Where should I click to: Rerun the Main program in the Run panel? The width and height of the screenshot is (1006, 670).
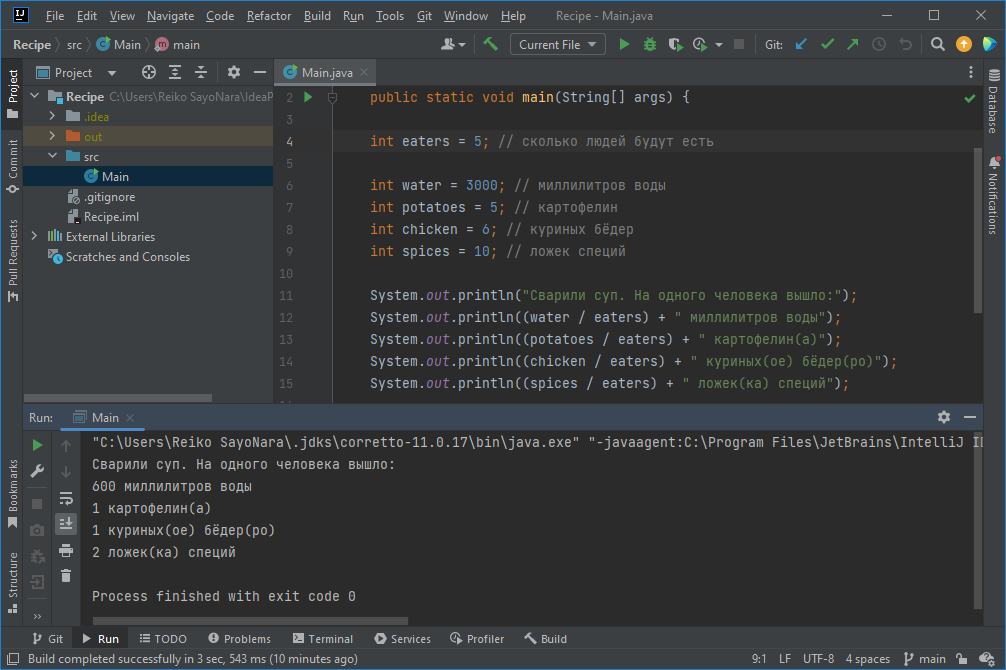(37, 444)
